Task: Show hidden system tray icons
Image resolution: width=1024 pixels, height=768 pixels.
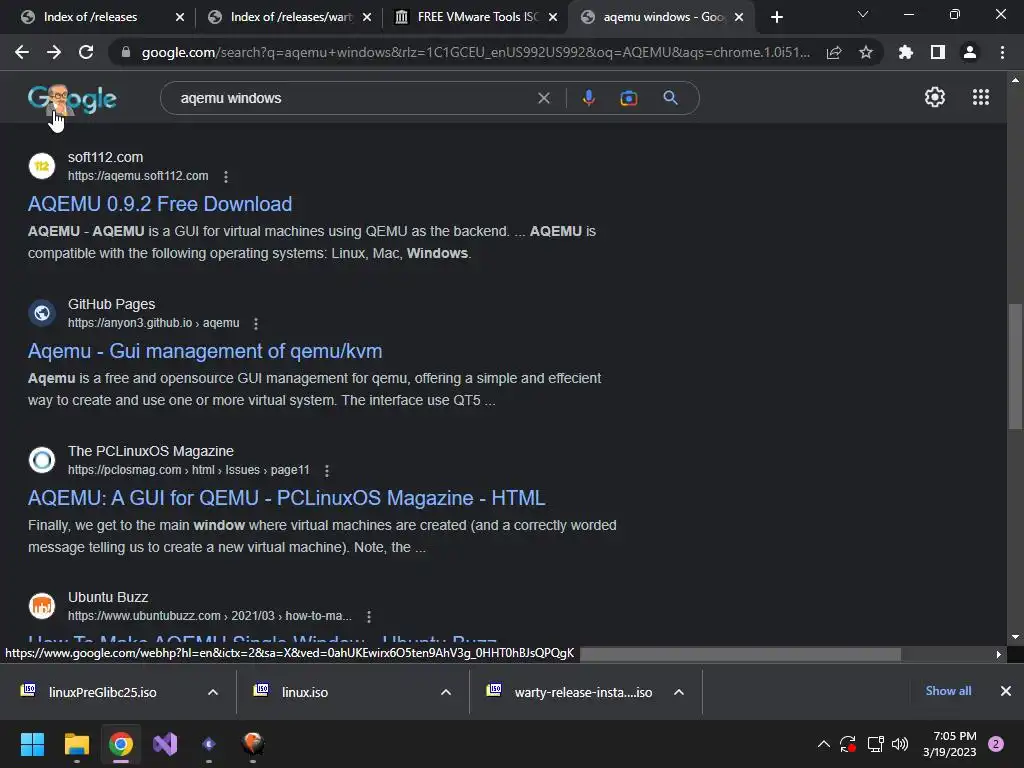Action: tap(824, 744)
